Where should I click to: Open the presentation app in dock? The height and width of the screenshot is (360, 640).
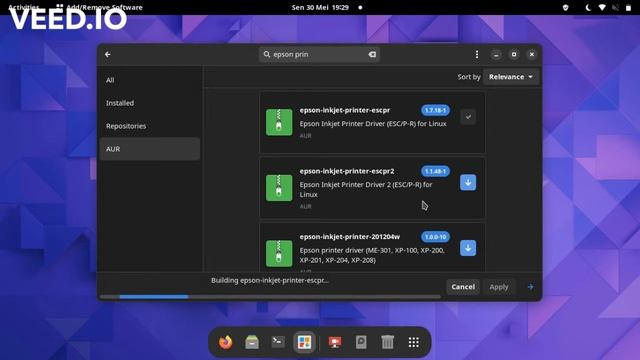click(335, 342)
